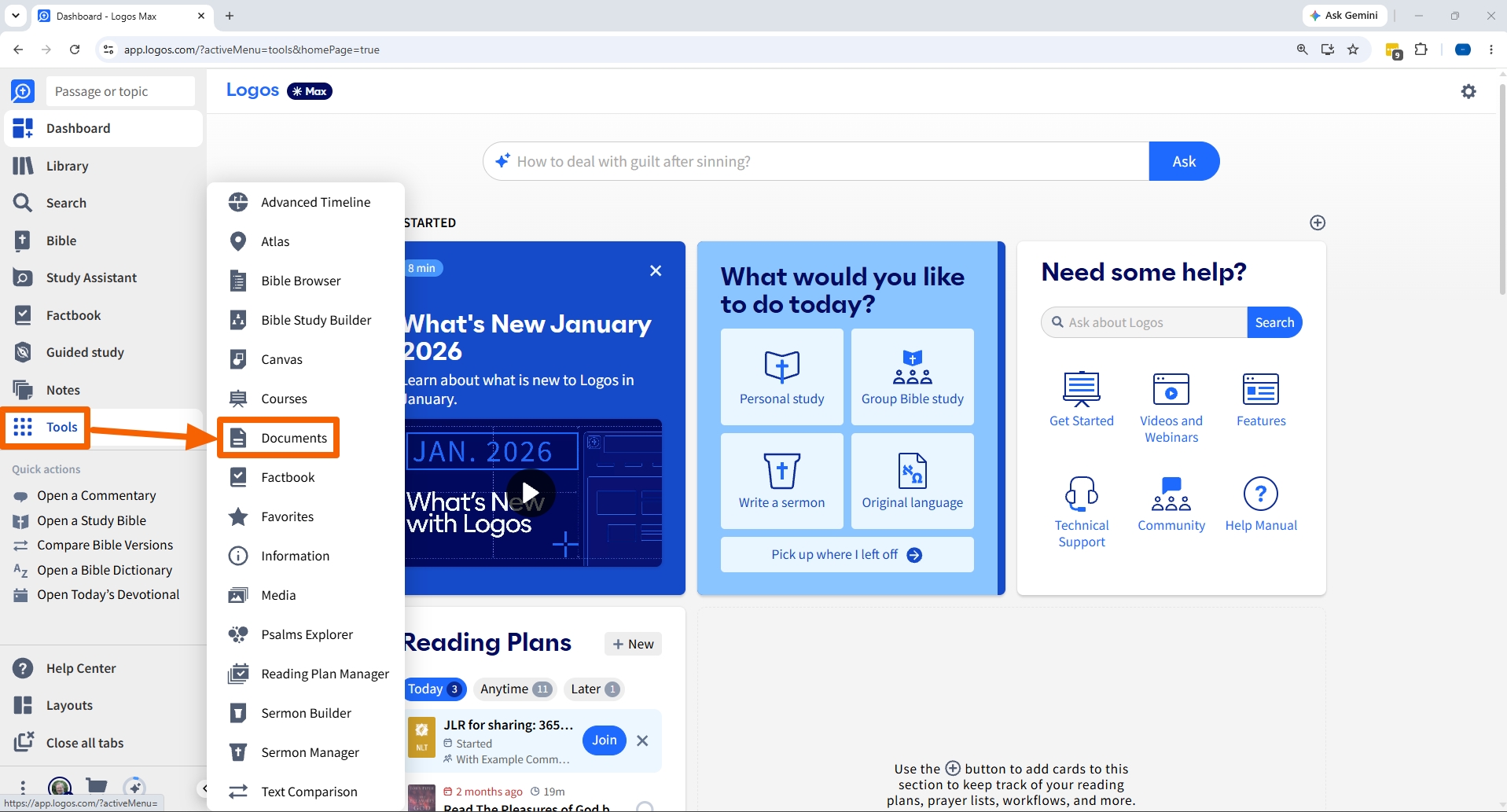Open the Atlas tool
1507x812 pixels.
pos(306,241)
